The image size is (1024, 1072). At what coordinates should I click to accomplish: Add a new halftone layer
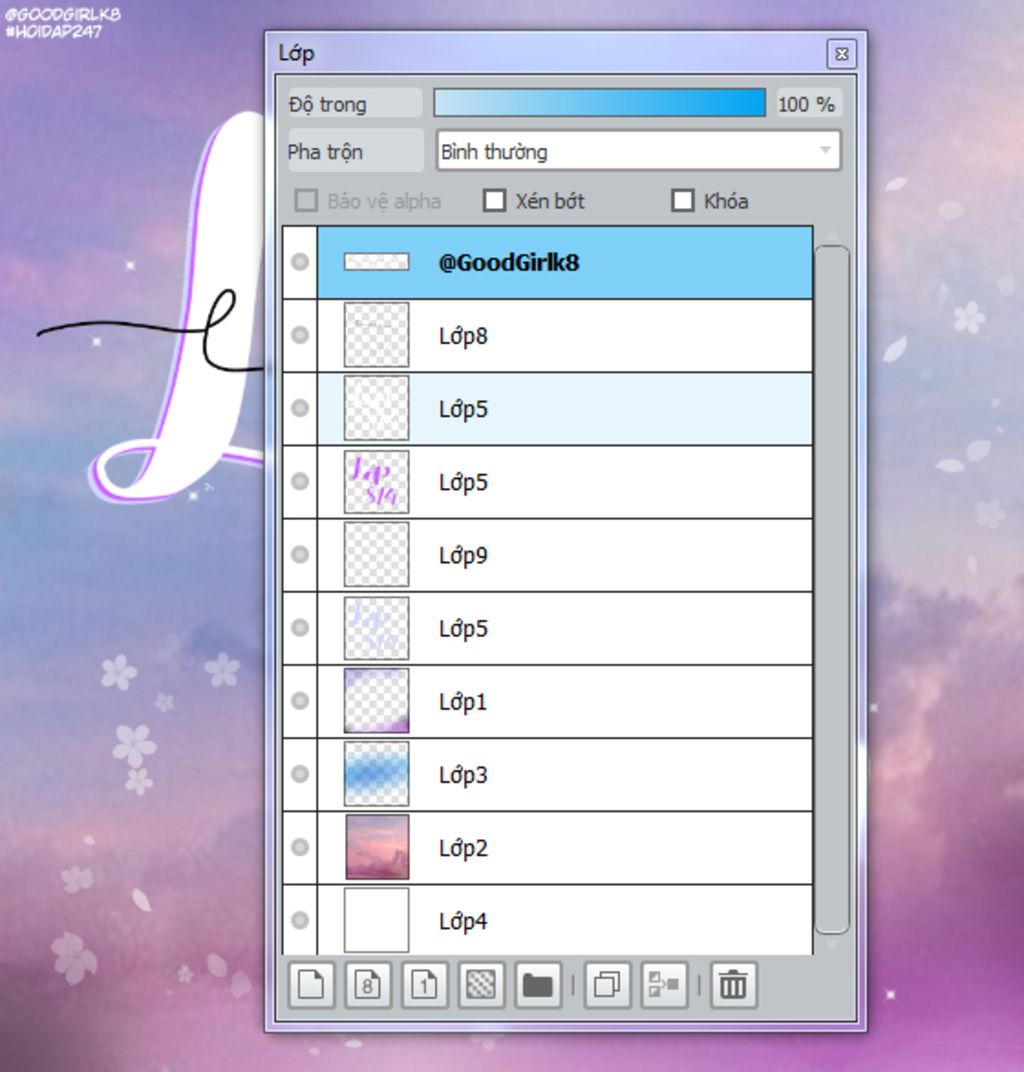point(481,984)
